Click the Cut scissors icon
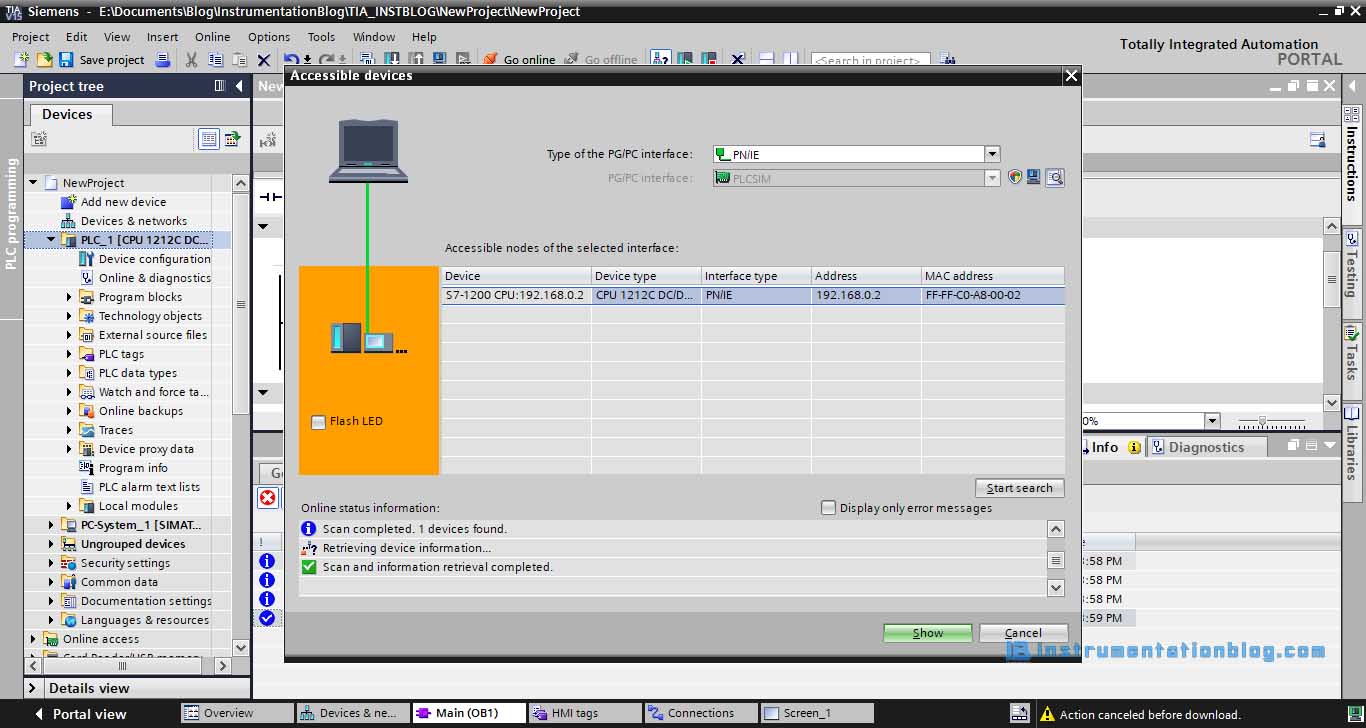1366x728 pixels. pos(191,60)
